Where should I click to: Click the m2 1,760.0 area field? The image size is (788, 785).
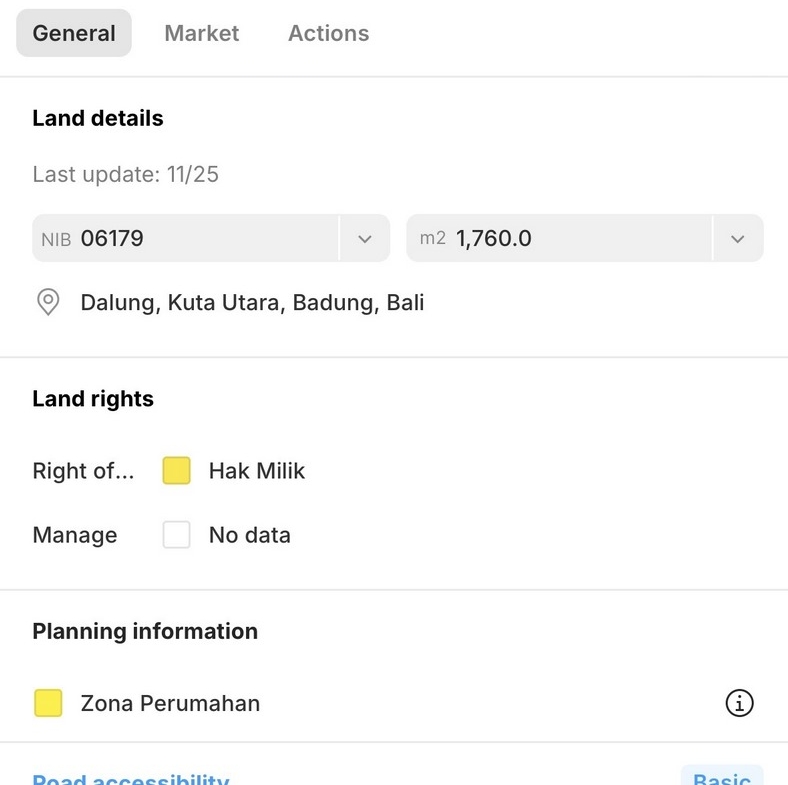coord(560,239)
